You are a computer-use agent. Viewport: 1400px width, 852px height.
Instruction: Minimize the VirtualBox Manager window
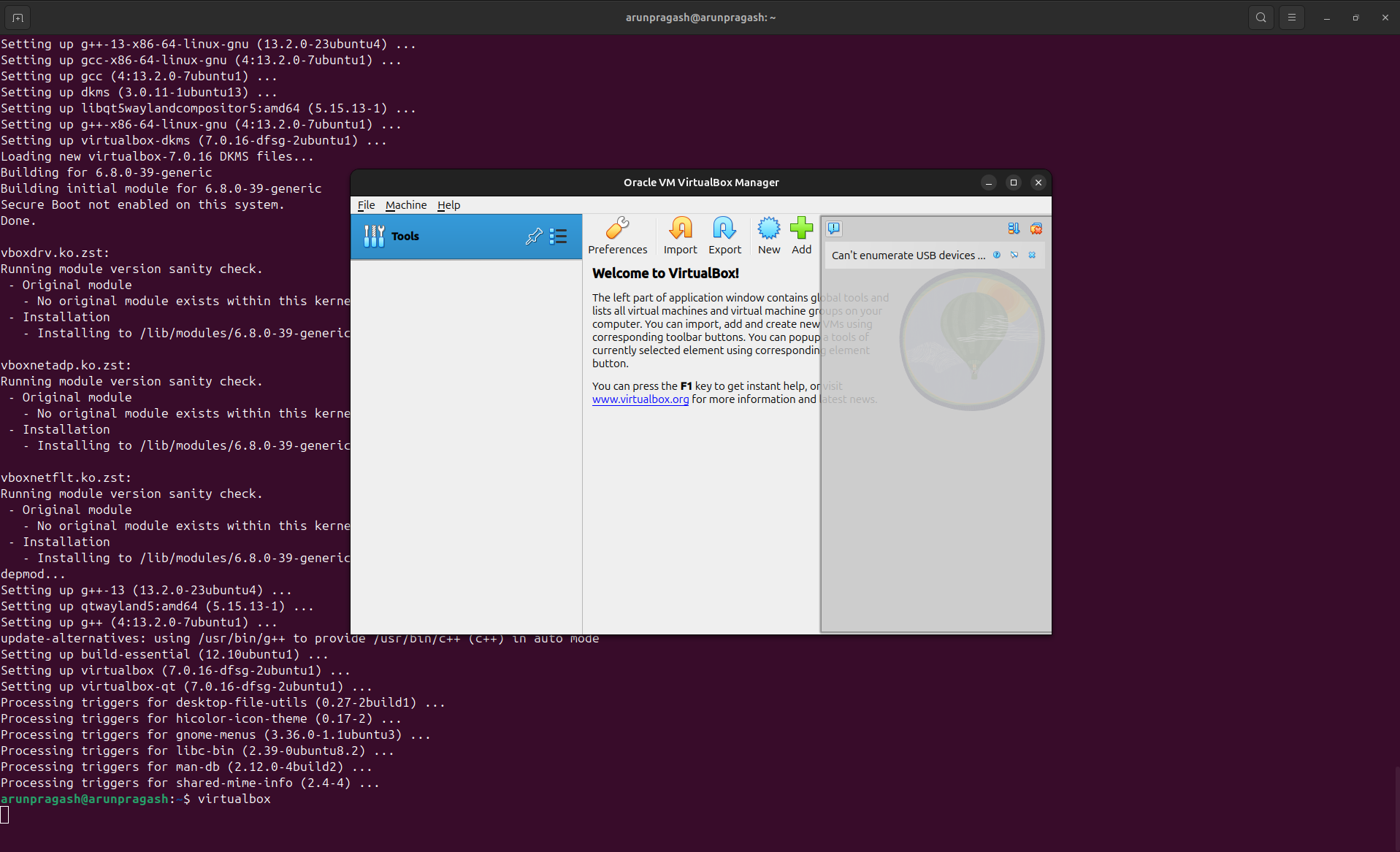989,183
